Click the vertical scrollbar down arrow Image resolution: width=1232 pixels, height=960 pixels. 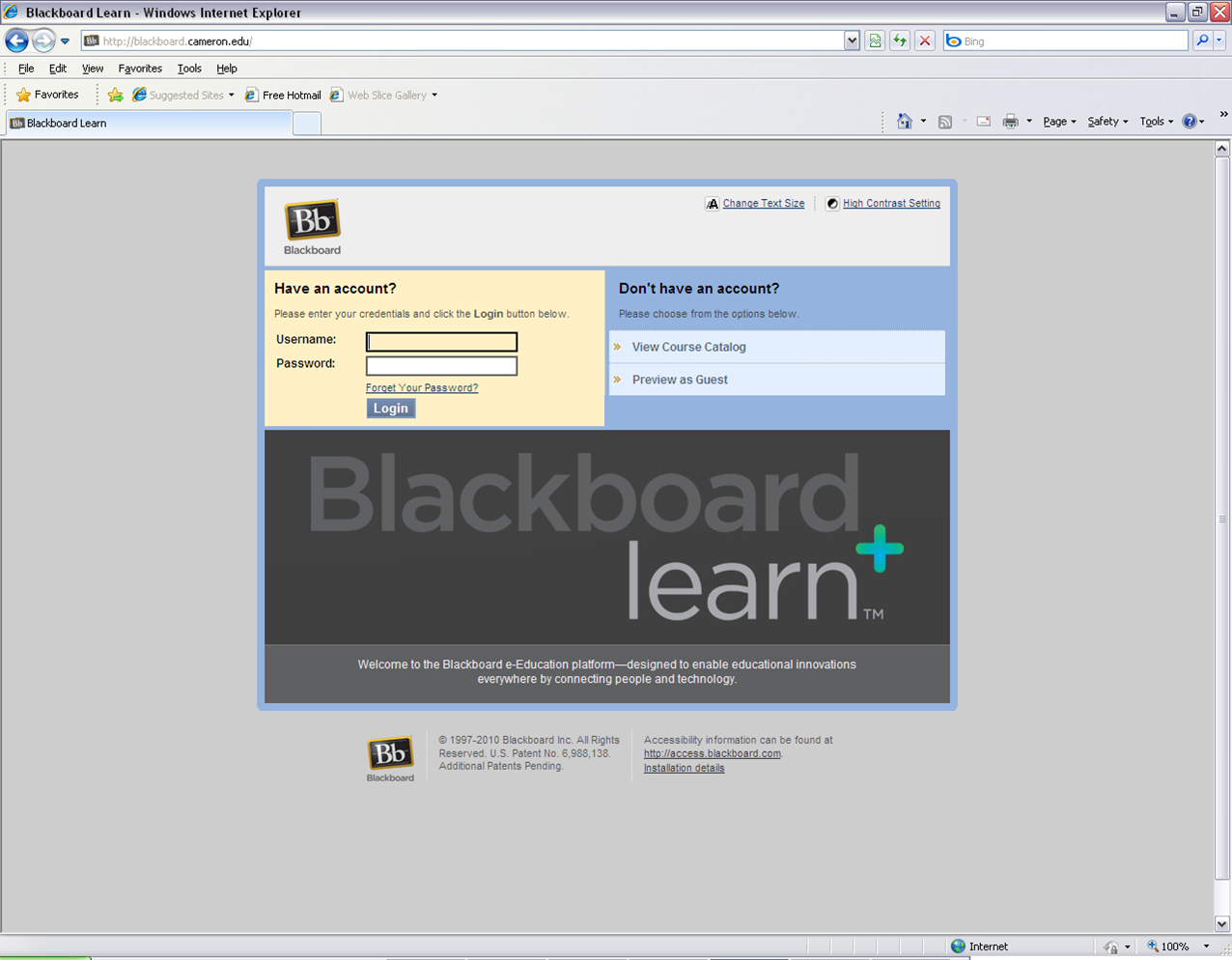(x=1222, y=924)
